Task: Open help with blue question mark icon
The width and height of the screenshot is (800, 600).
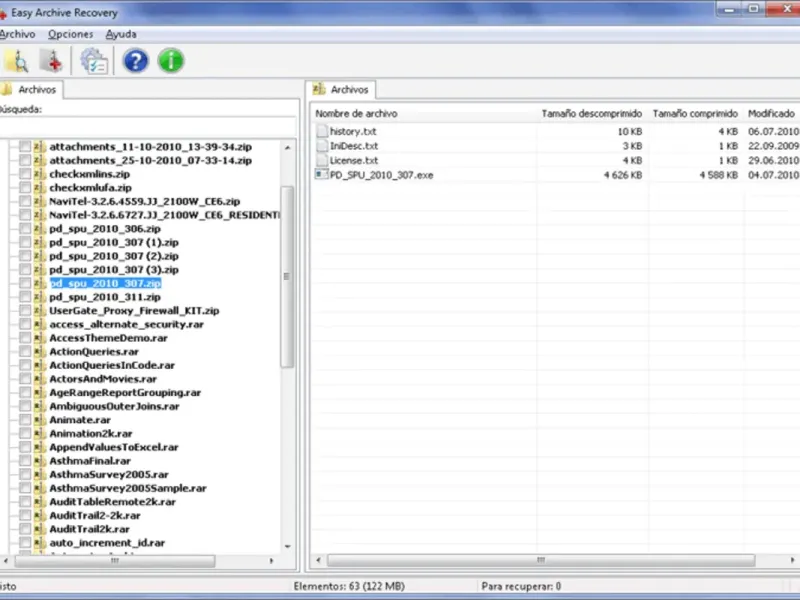Action: pyautogui.click(x=136, y=61)
